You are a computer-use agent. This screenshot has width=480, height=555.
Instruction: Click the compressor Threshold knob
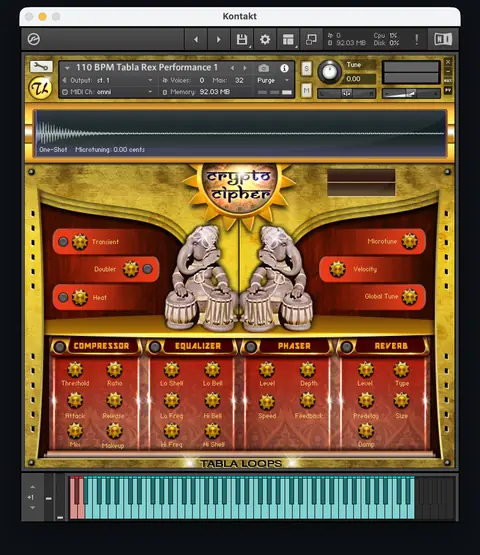click(75, 370)
